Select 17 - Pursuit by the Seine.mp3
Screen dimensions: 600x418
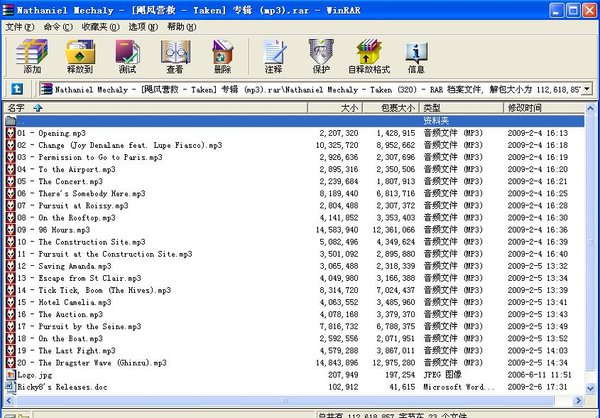tap(79, 327)
